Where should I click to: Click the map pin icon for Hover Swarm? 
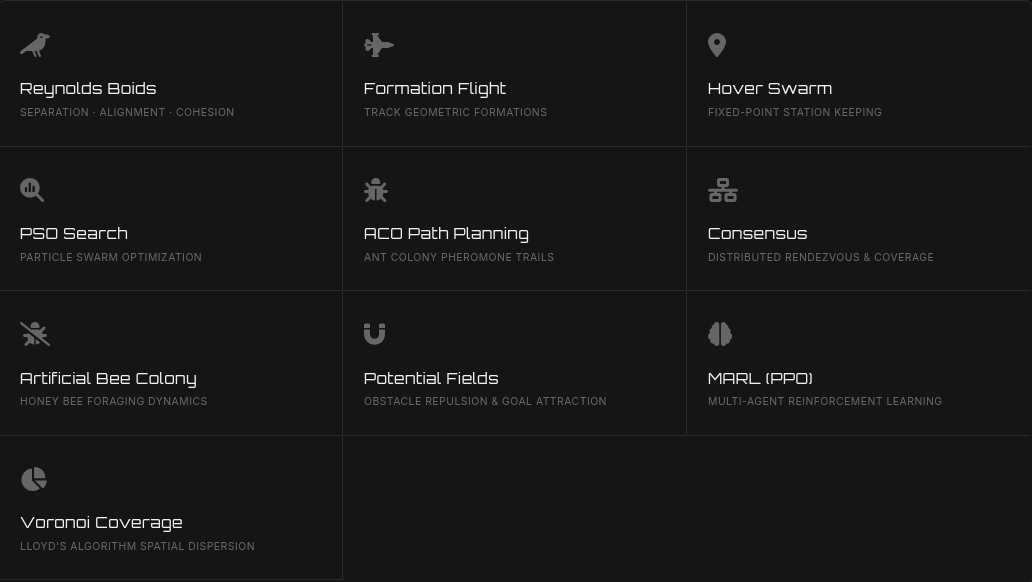click(717, 45)
